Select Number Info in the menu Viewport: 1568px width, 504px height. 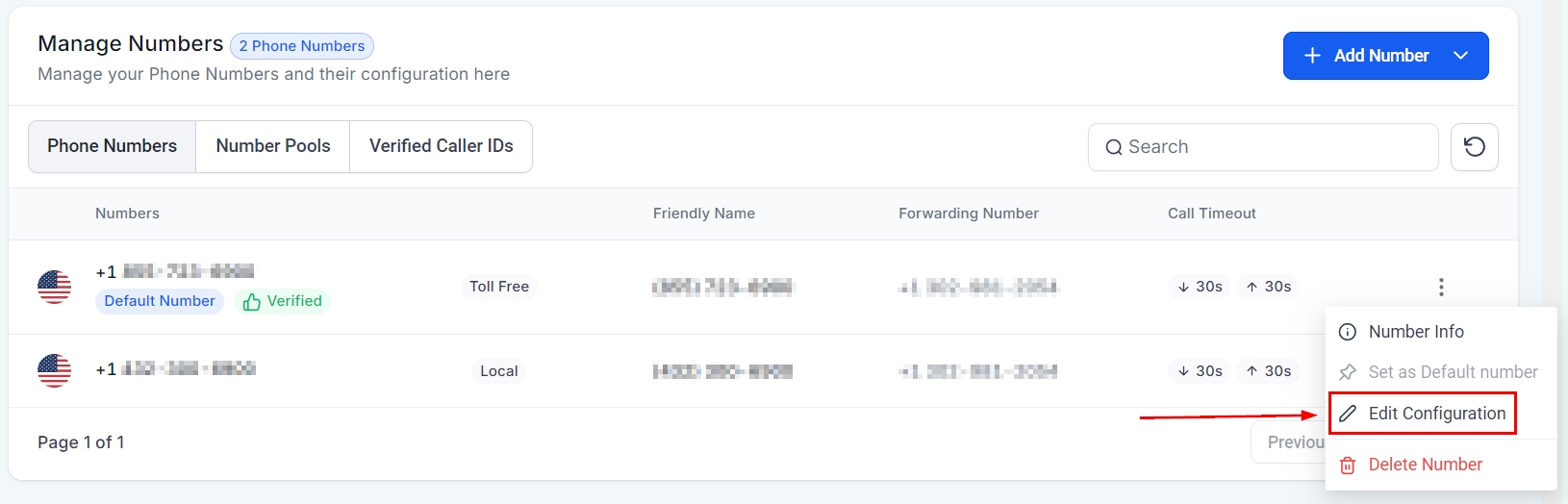[x=1416, y=332]
